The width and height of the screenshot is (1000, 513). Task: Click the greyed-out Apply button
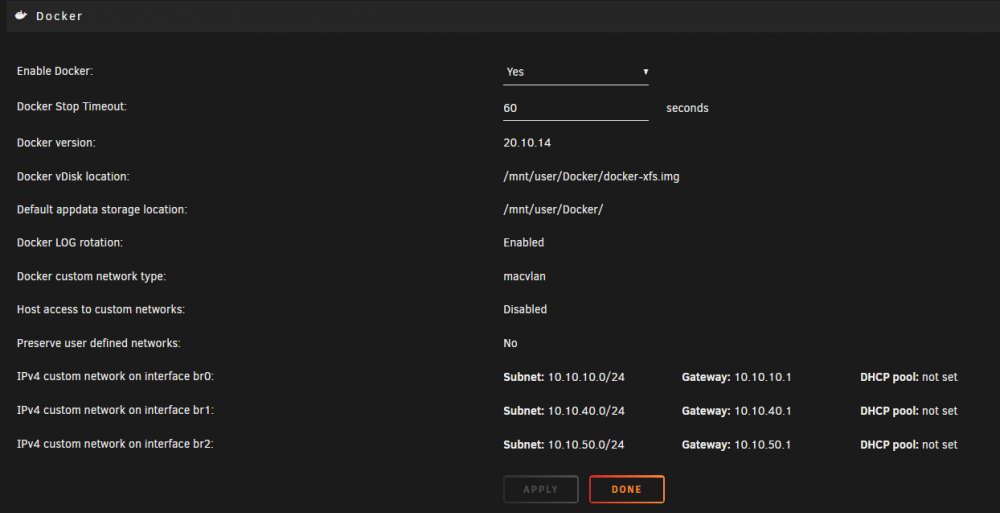pyautogui.click(x=540, y=489)
